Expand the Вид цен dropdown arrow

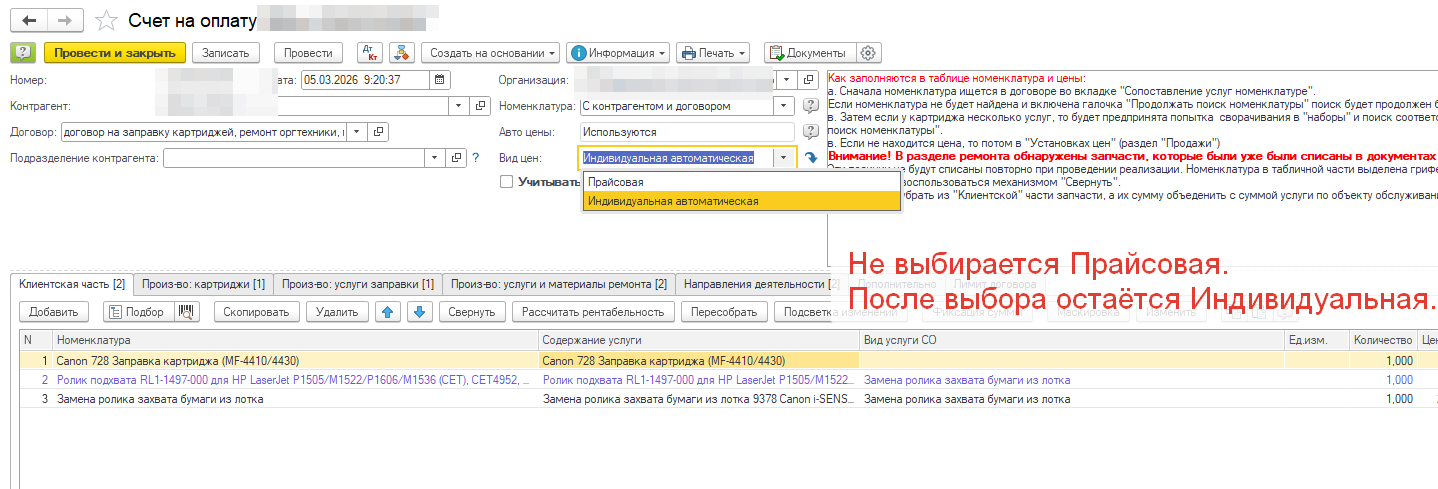tap(783, 158)
